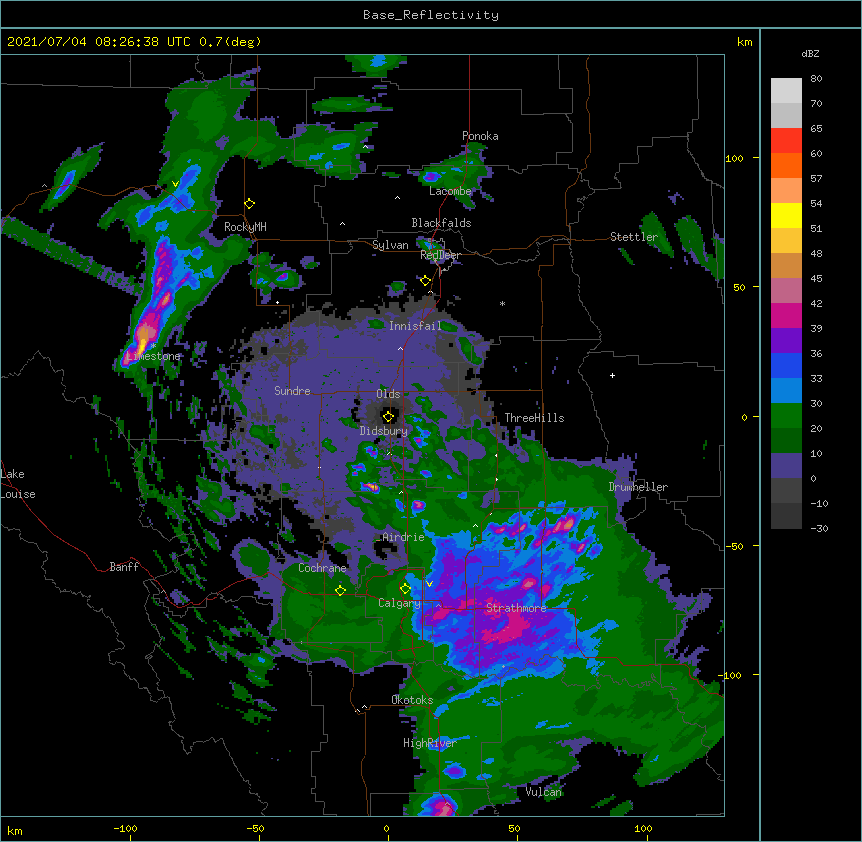Click the 70 dBZ grey legend swatch
The width and height of the screenshot is (862, 842).
click(x=786, y=115)
